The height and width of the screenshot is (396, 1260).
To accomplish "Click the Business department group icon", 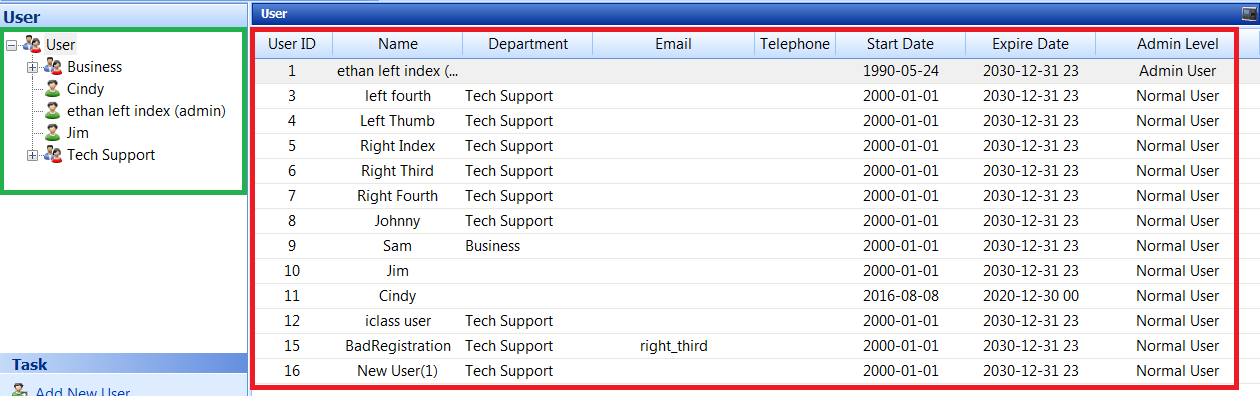I will pos(53,67).
